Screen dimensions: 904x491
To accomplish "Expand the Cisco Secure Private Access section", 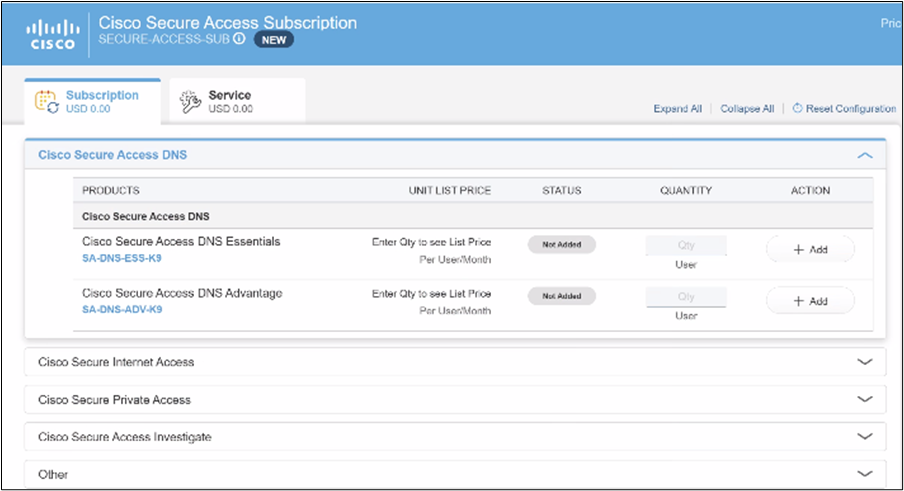I will point(865,399).
